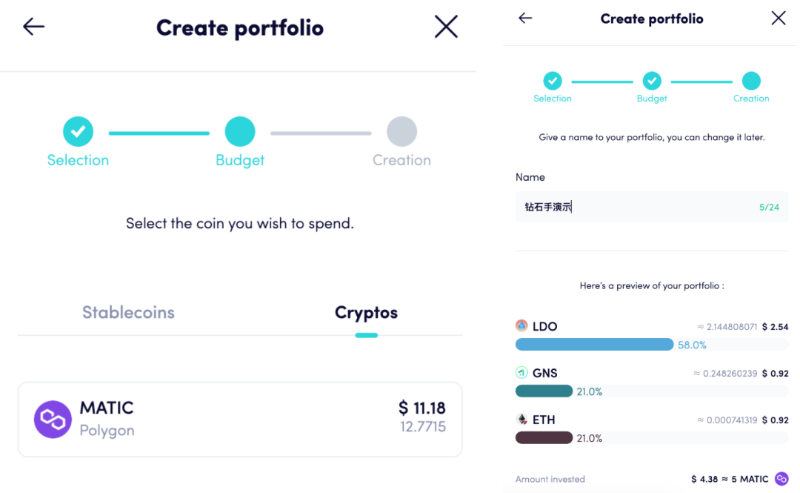800x493 pixels.
Task: Switch to the Cryptos tab
Action: (366, 312)
